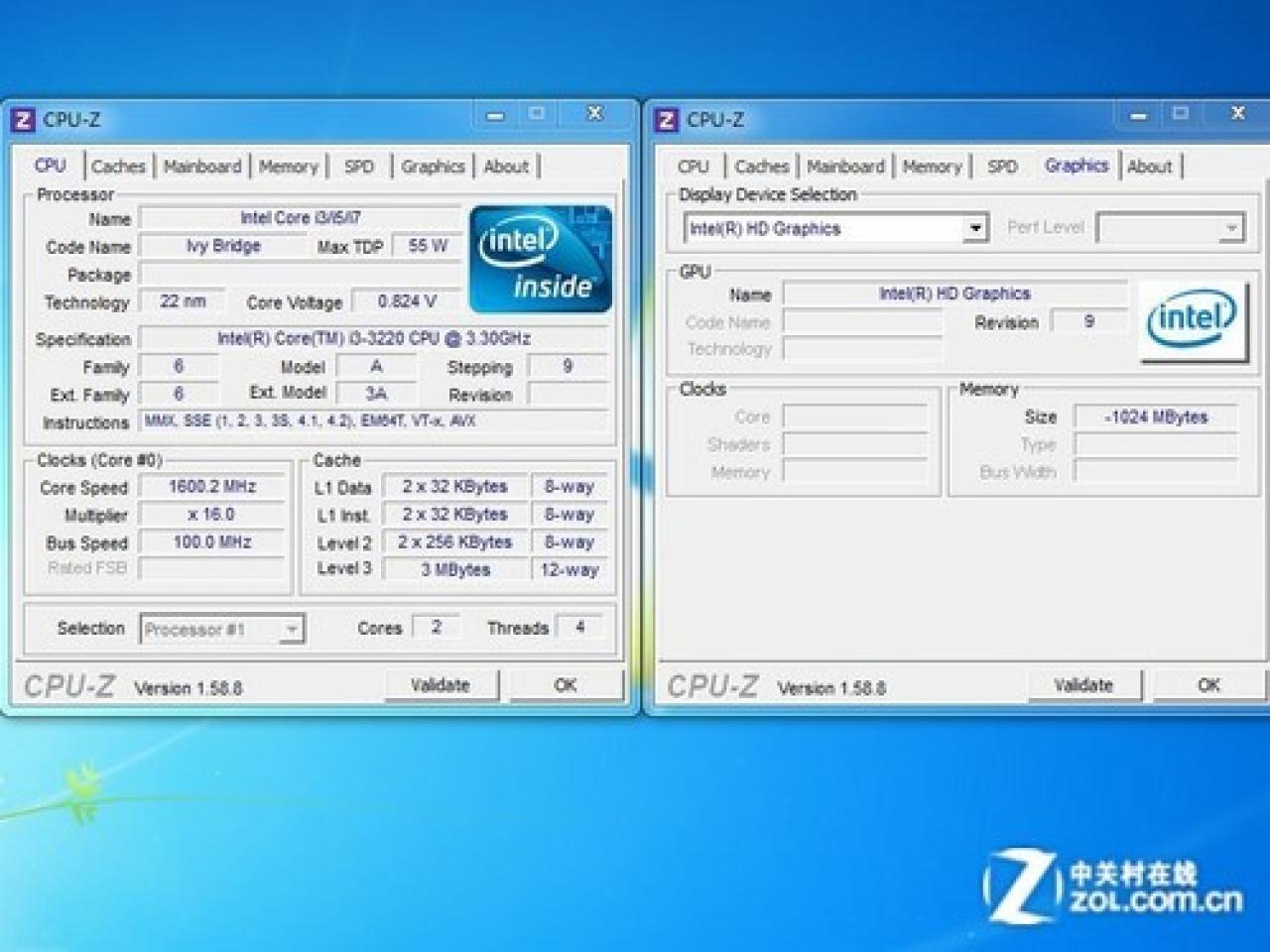Click the Ext. Model value 3A
Image resolution: width=1270 pixels, height=952 pixels.
[376, 394]
